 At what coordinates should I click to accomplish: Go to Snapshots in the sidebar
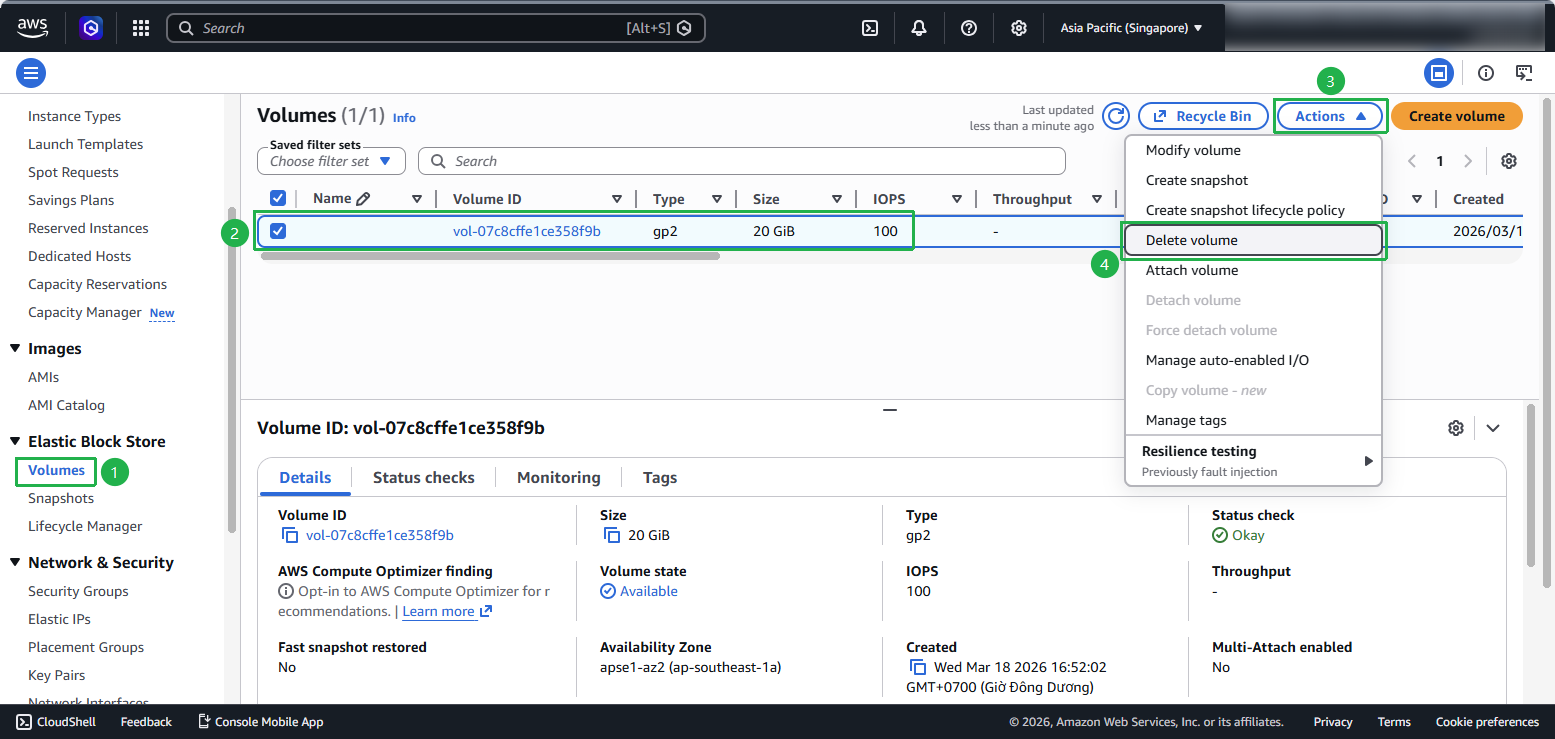point(61,498)
